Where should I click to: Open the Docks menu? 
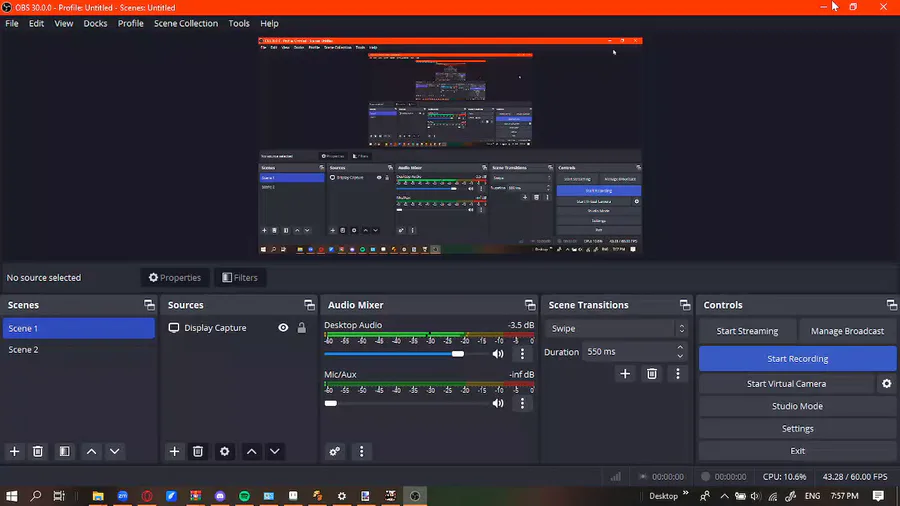(x=95, y=24)
